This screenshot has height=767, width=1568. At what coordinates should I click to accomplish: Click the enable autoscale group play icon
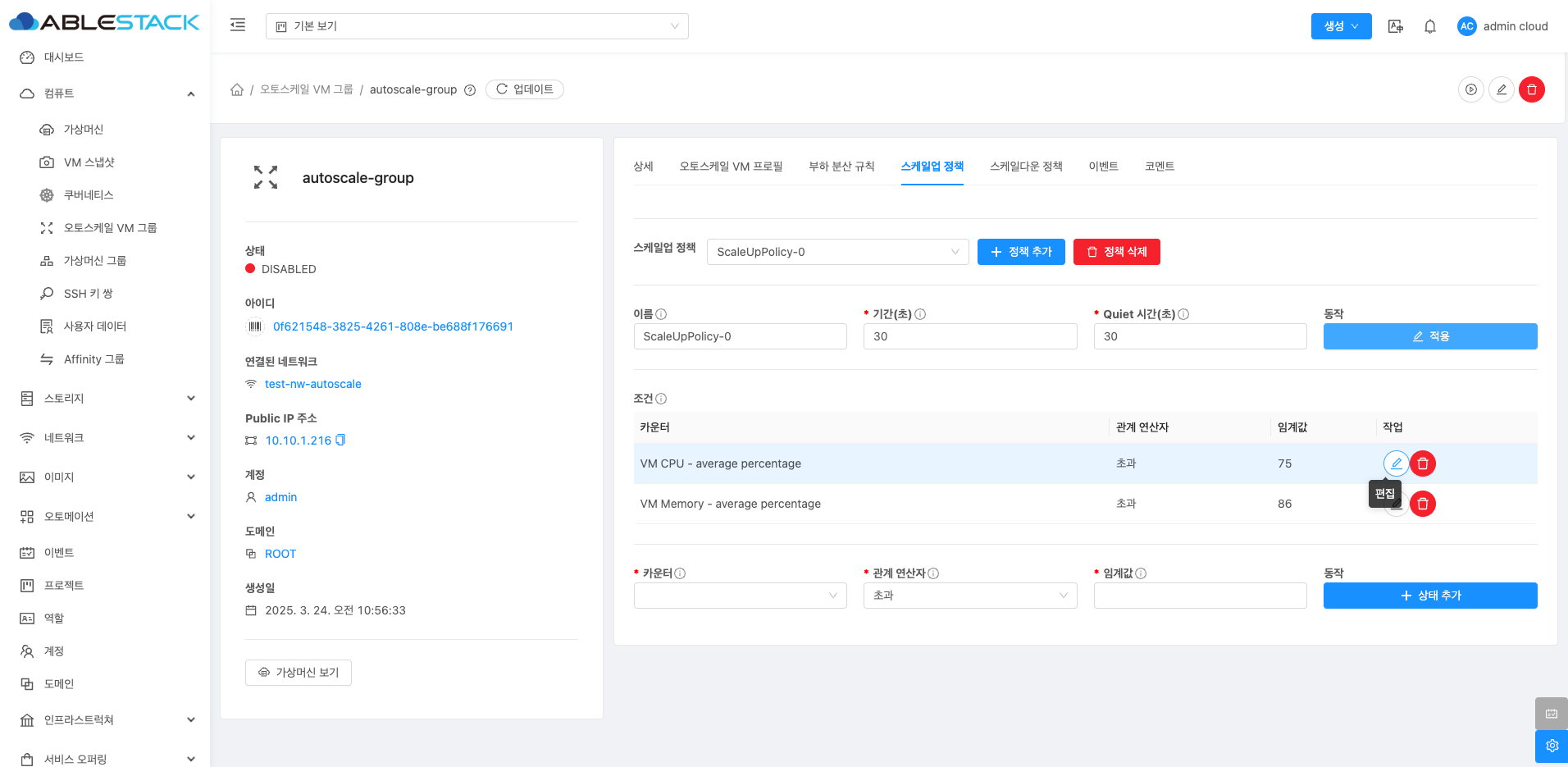[1470, 89]
